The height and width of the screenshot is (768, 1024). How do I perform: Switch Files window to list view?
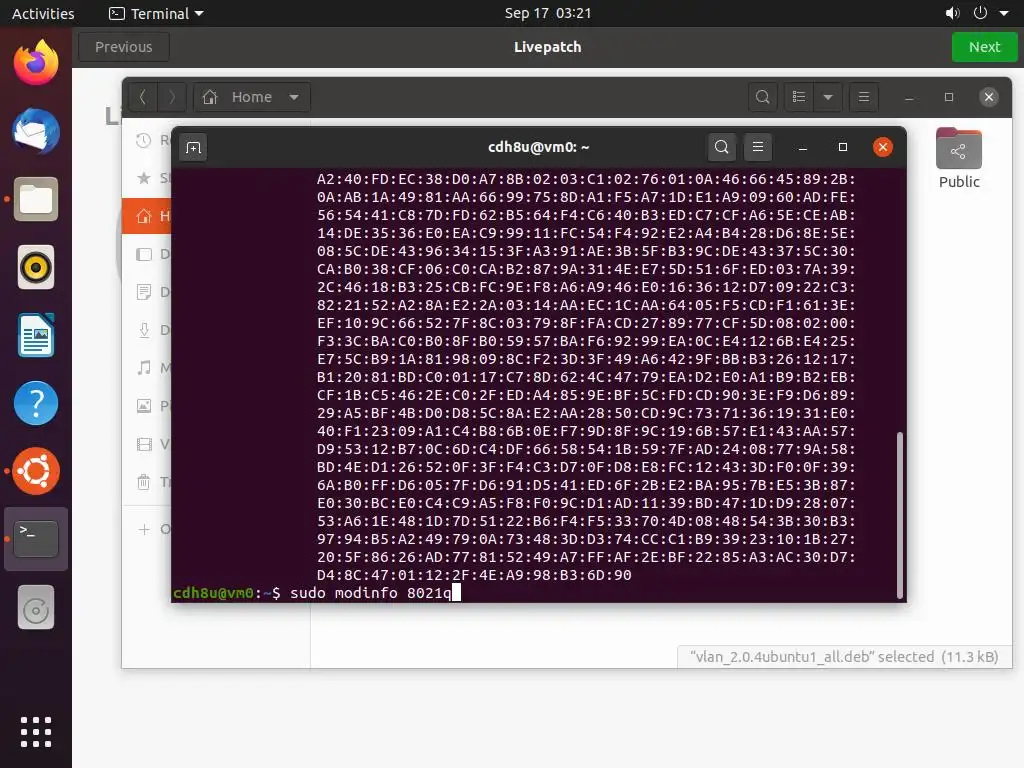pos(799,97)
